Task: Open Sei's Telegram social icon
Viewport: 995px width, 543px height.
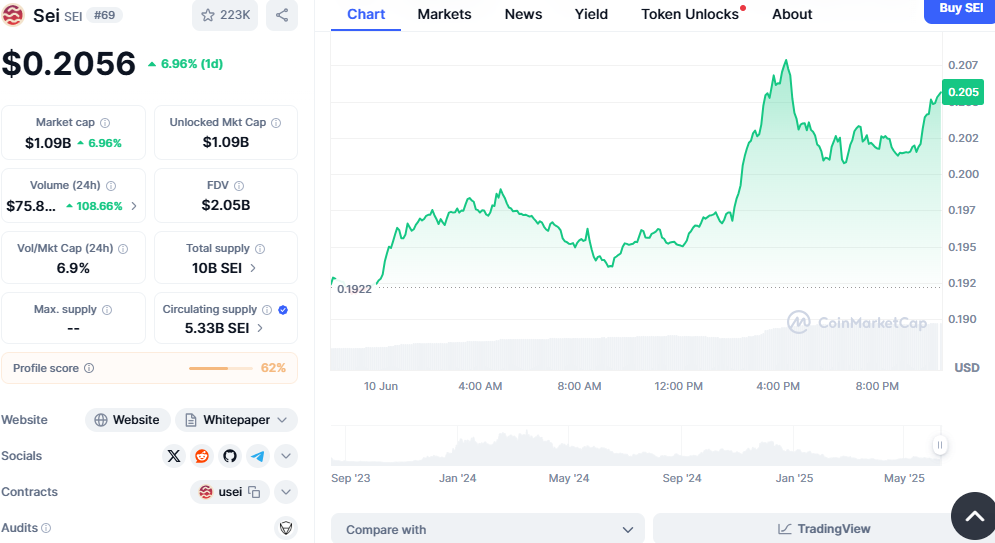Action: pyautogui.click(x=258, y=456)
